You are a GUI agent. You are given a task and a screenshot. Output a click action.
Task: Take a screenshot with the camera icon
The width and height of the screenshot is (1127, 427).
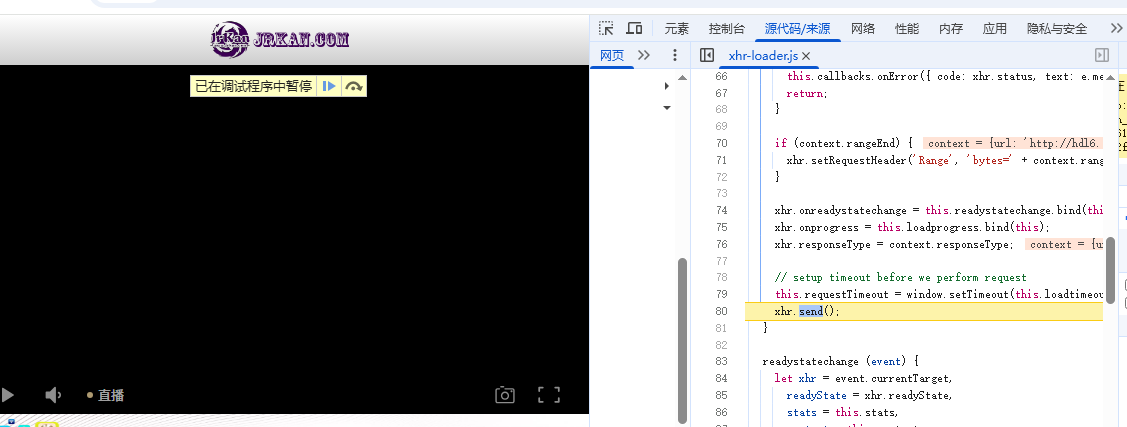505,395
